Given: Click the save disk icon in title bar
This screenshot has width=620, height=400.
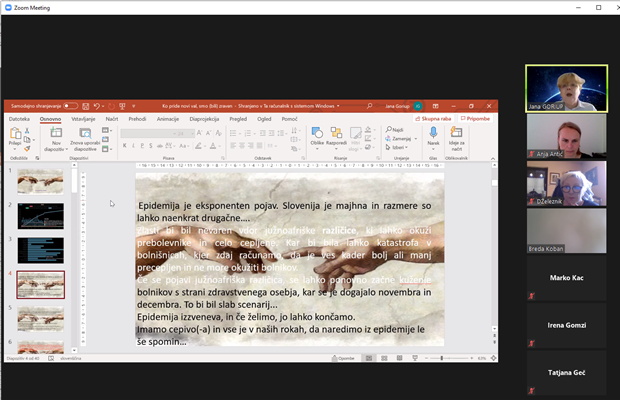Looking at the screenshot, I should tap(85, 106).
